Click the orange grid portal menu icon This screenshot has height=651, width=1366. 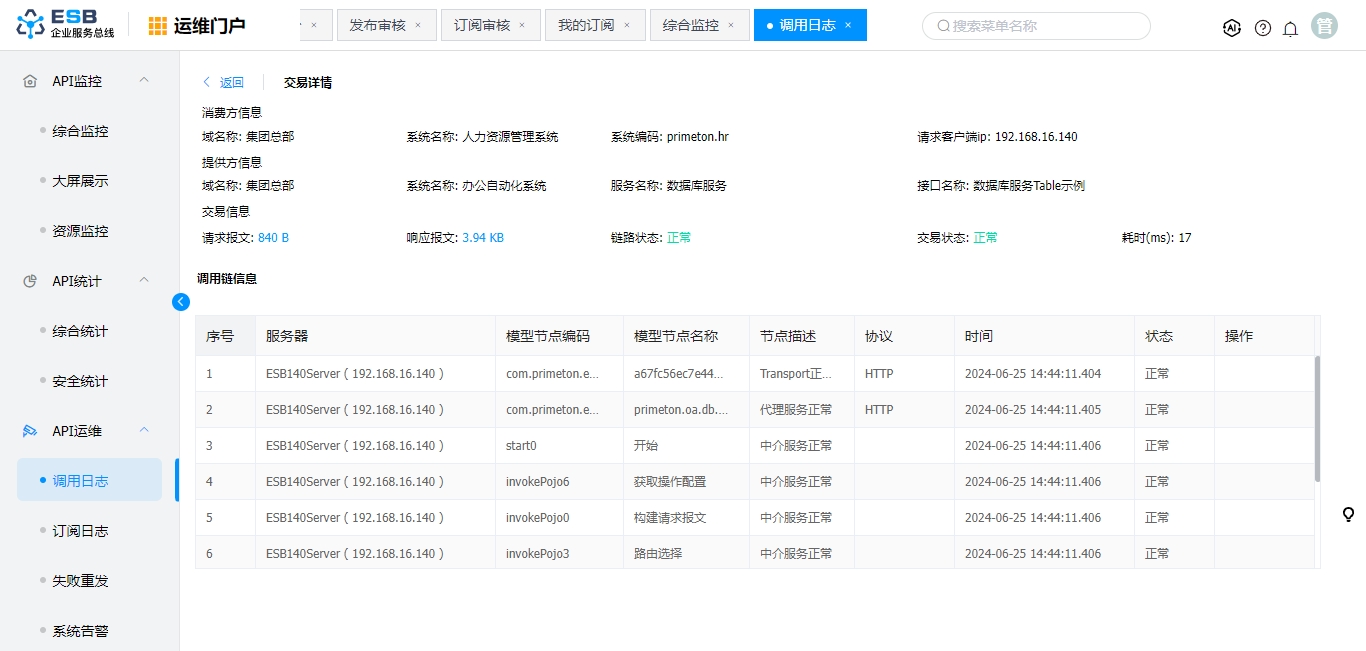click(x=158, y=26)
